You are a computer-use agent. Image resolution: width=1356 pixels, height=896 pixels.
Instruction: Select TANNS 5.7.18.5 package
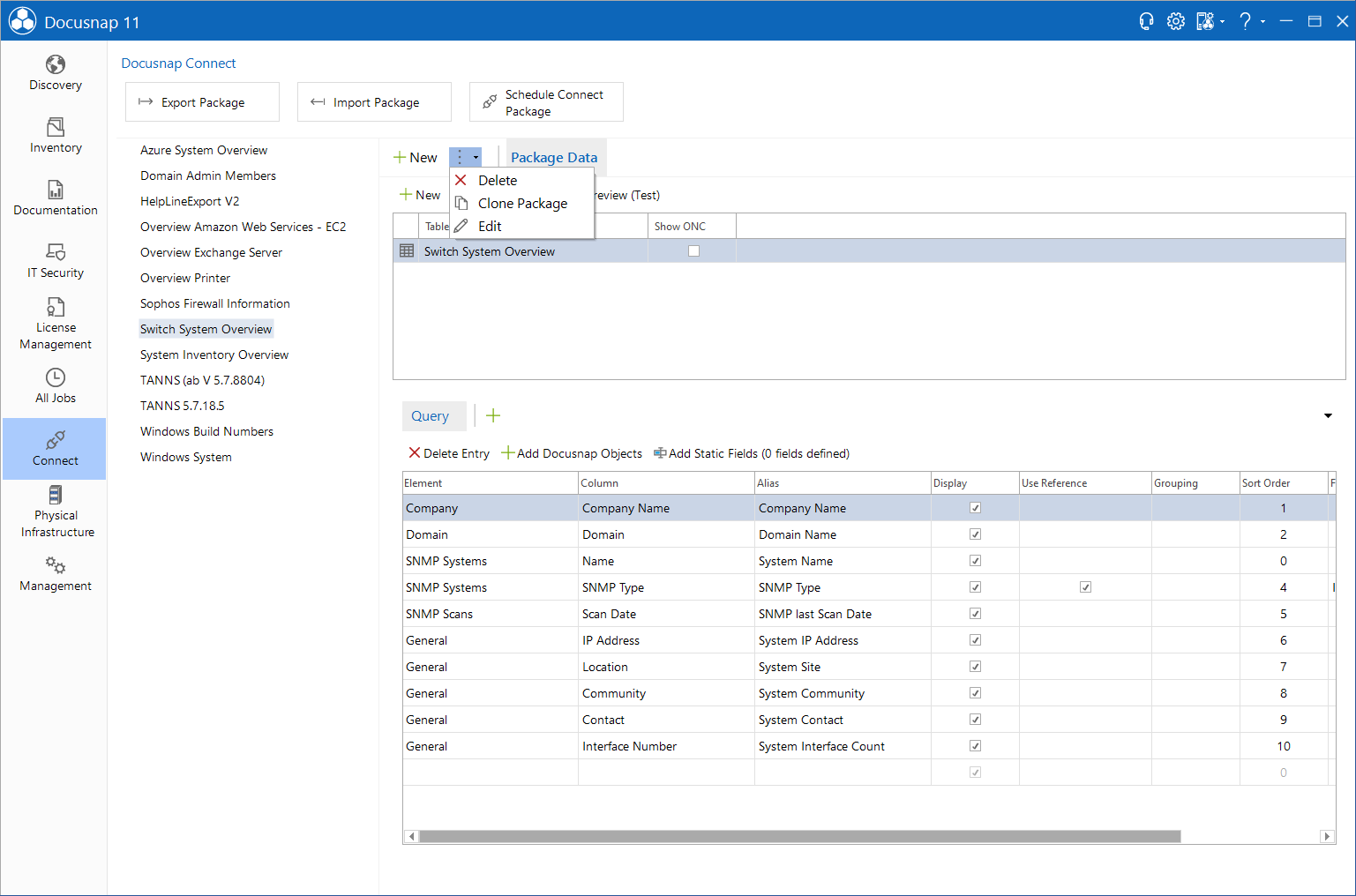coord(182,406)
